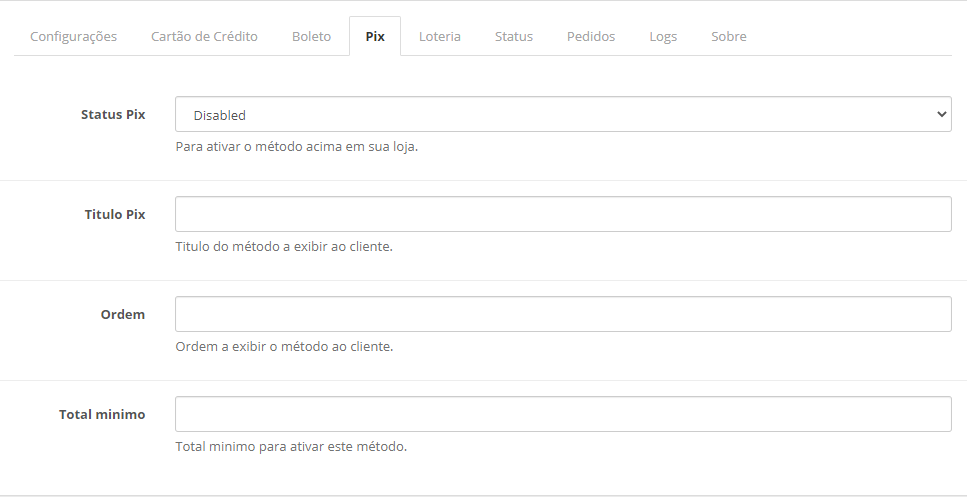Expand the Status Pix dropdown
The image size is (967, 497).
562,114
